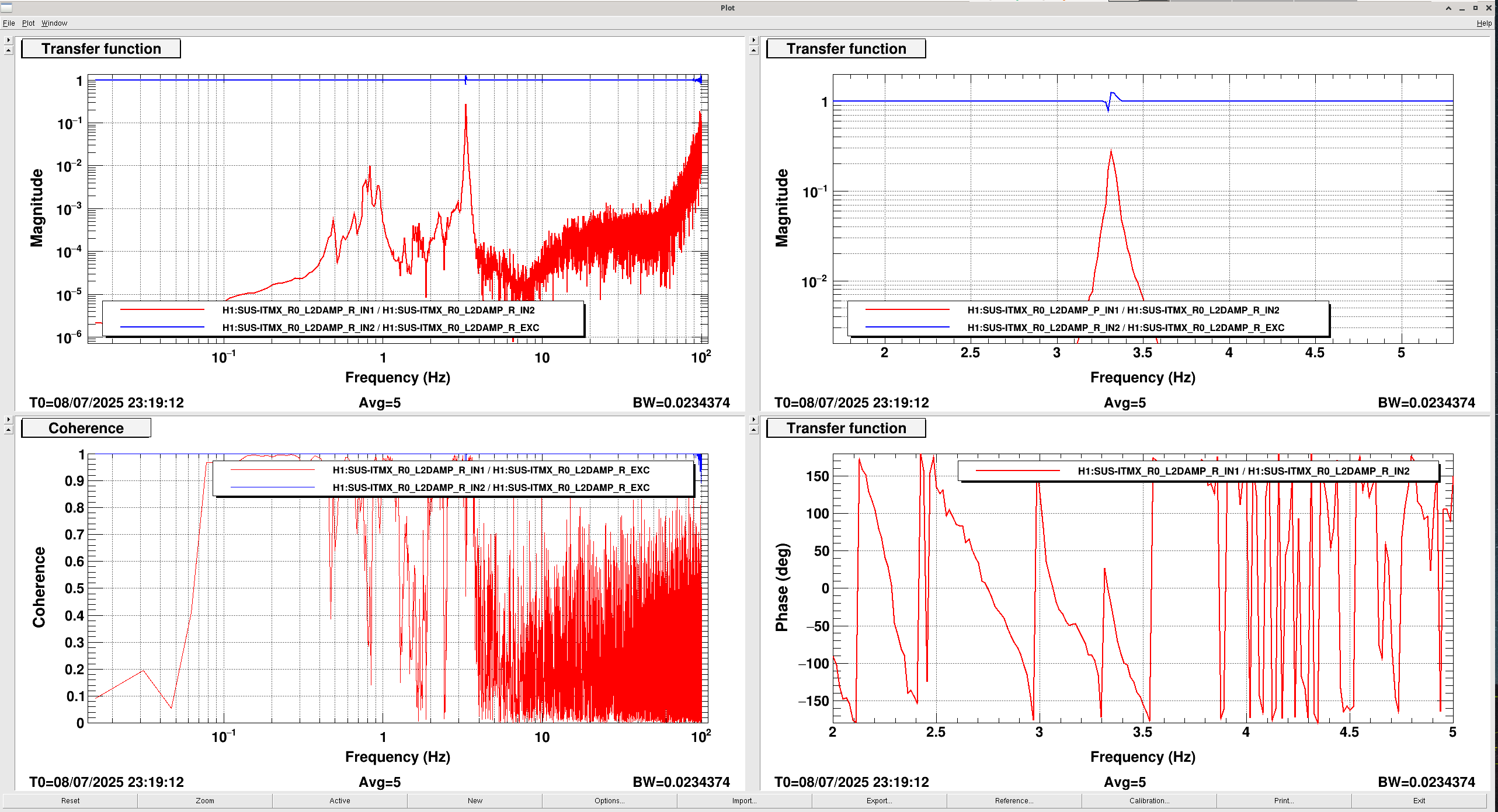This screenshot has width=1498, height=812.
Task: Click right-arrow icon beside bottom-right phase plot
Action: coord(753,420)
